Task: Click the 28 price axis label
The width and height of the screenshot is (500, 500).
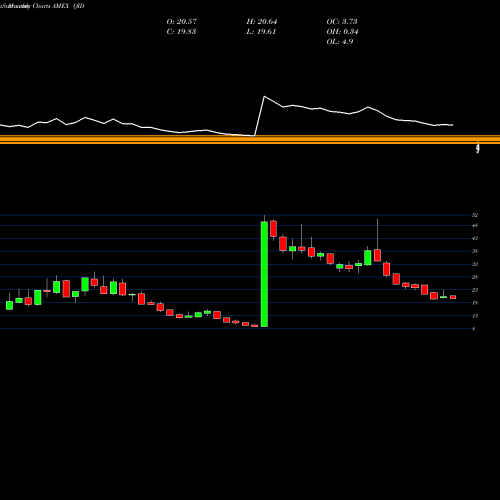Action: coord(475,277)
